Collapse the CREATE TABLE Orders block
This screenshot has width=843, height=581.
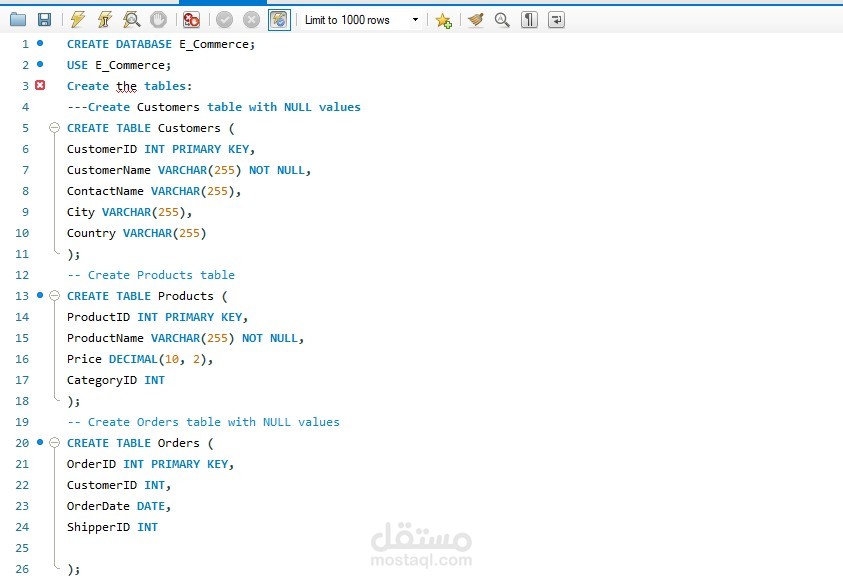tap(55, 443)
